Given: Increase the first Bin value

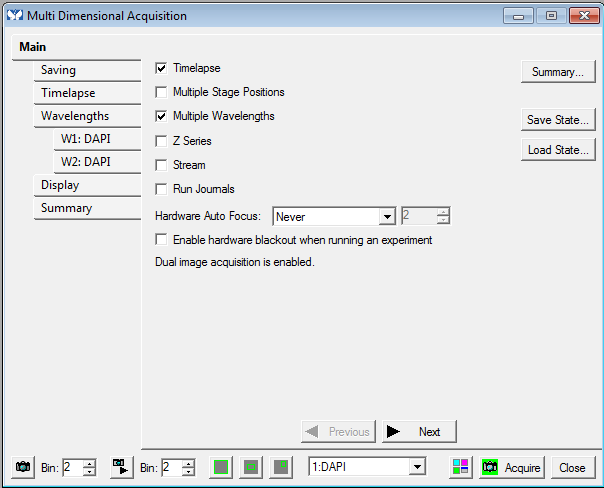Looking at the screenshot, I should click(89, 463).
